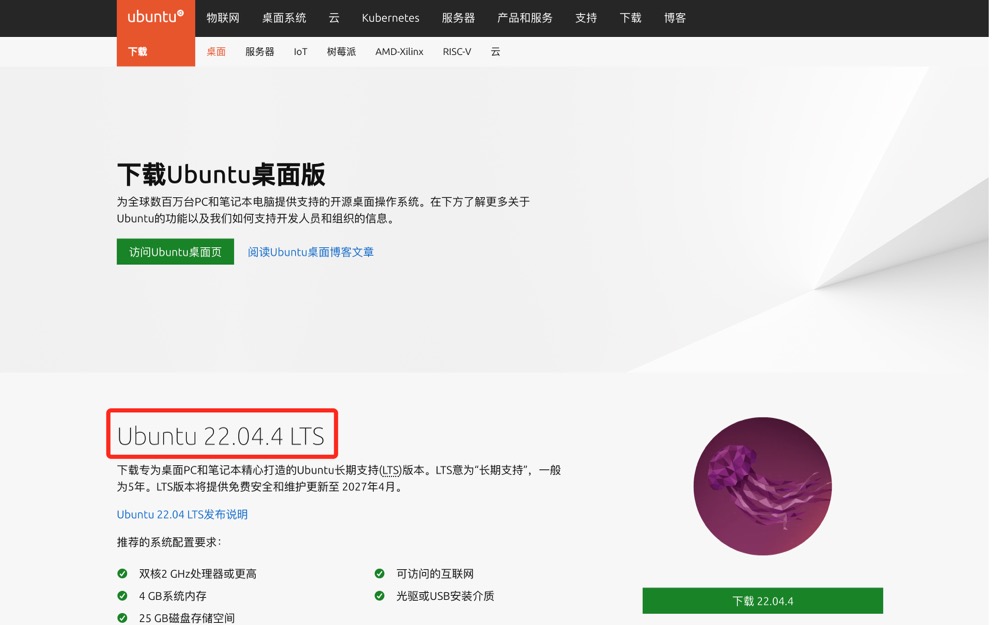Click the orange 下载 section label
Screen dimensions: 1000x625
point(138,52)
